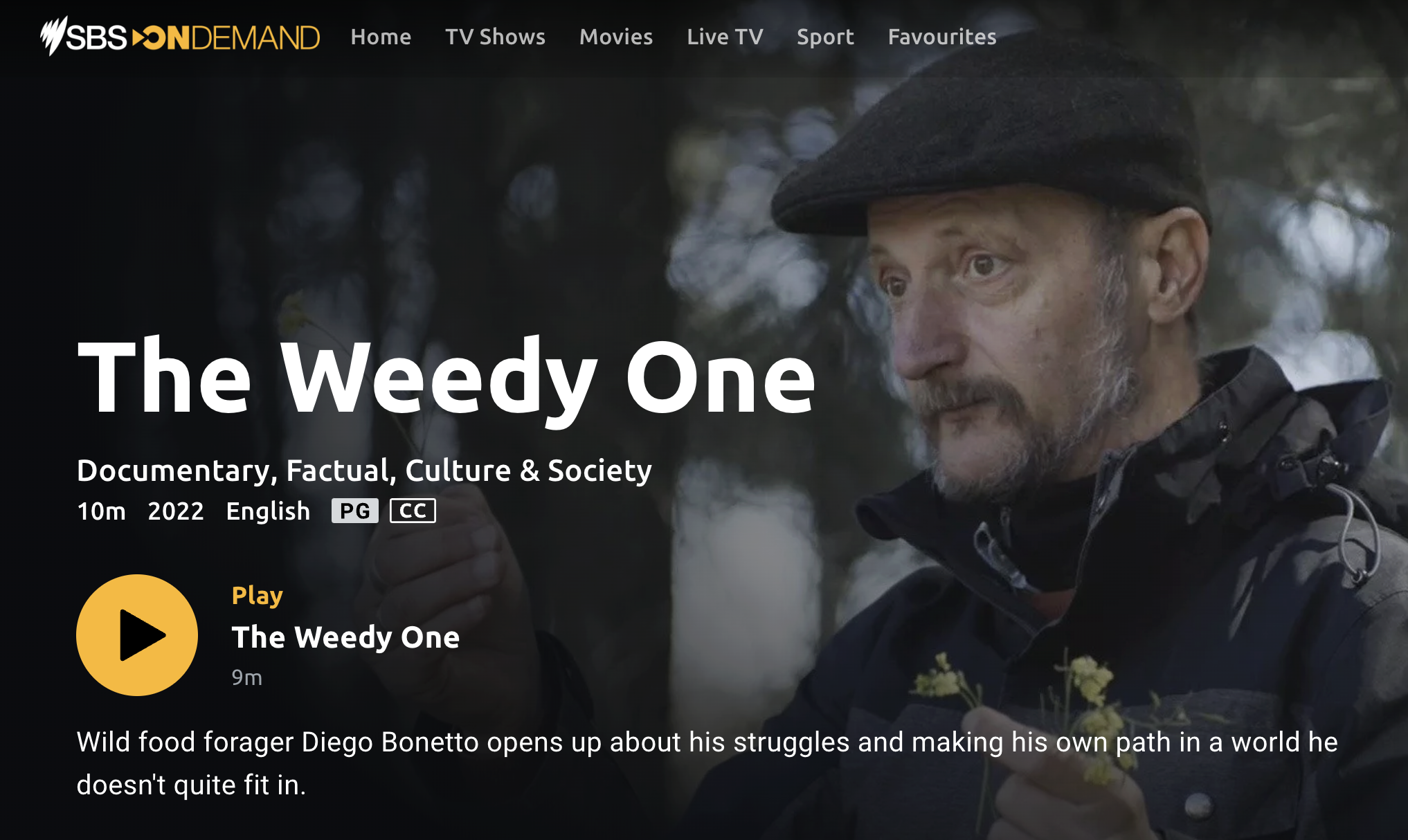The image size is (1408, 840).
Task: Click the large The Weedy One heading
Action: [446, 378]
